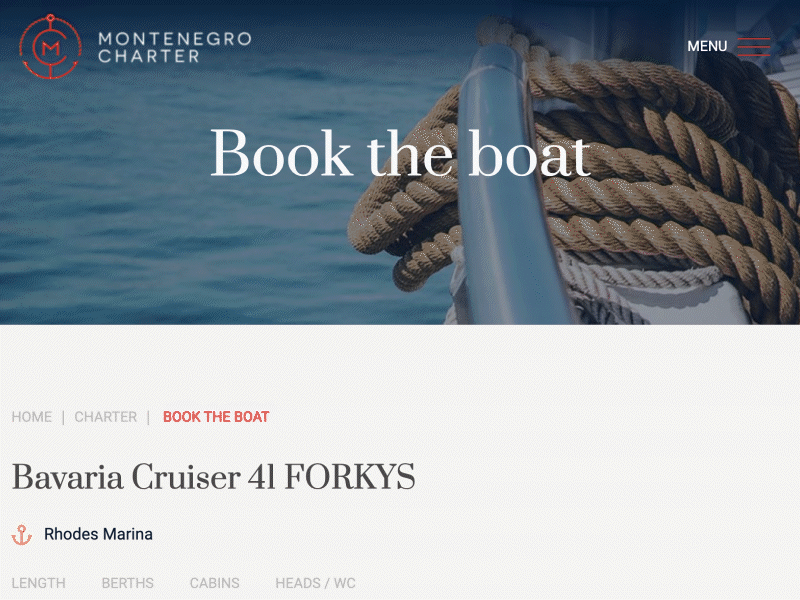800x600 pixels.
Task: Click the Rhodes Marina location text
Action: tap(98, 534)
